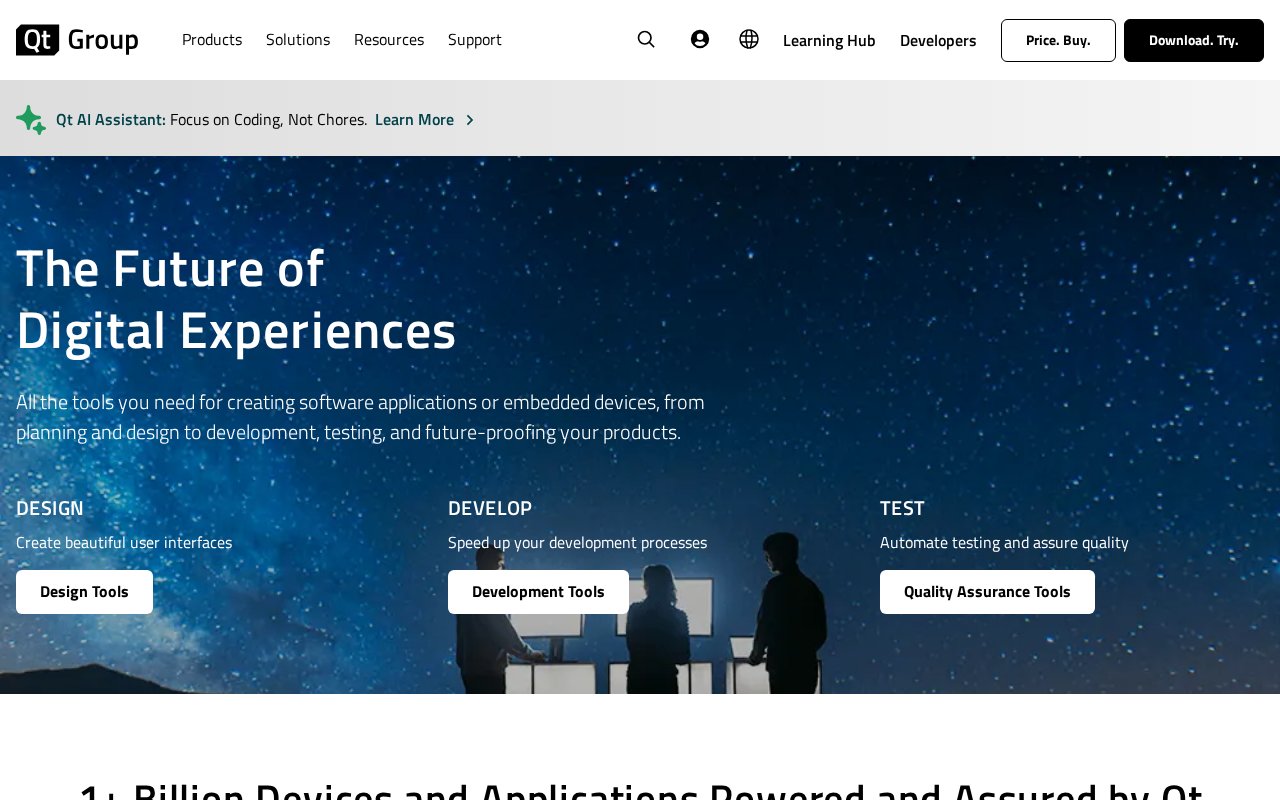The height and width of the screenshot is (800, 1280).
Task: Click the Download. Try. button
Action: tap(1194, 40)
